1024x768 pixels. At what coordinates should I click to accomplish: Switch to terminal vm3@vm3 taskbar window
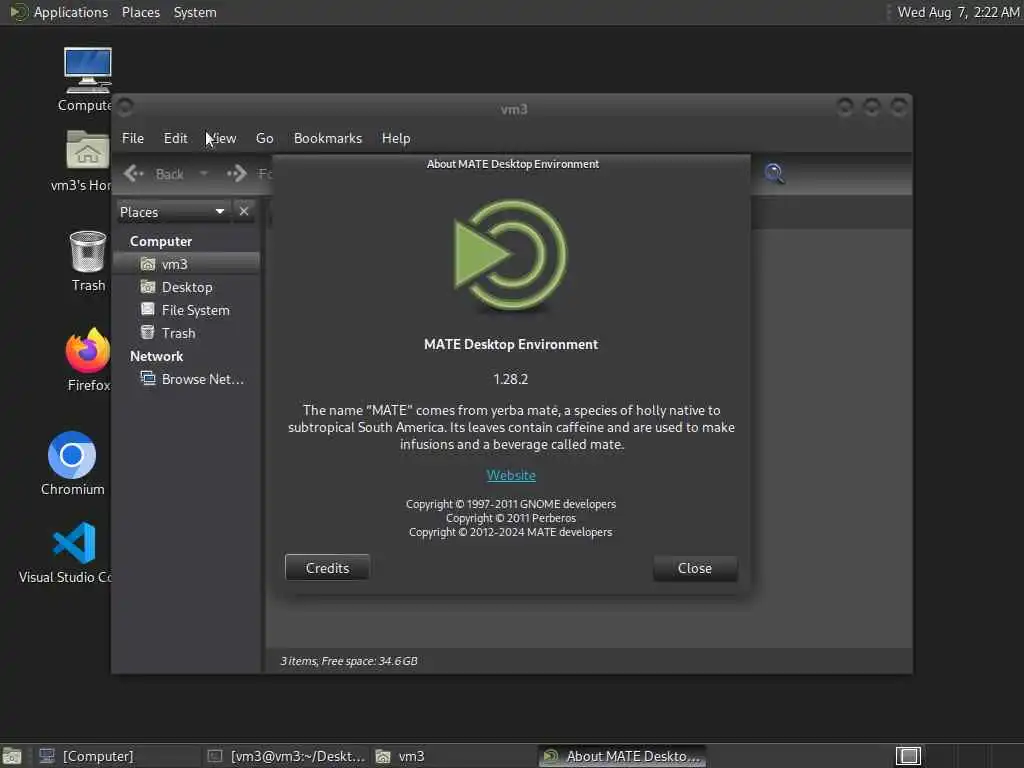[287, 756]
